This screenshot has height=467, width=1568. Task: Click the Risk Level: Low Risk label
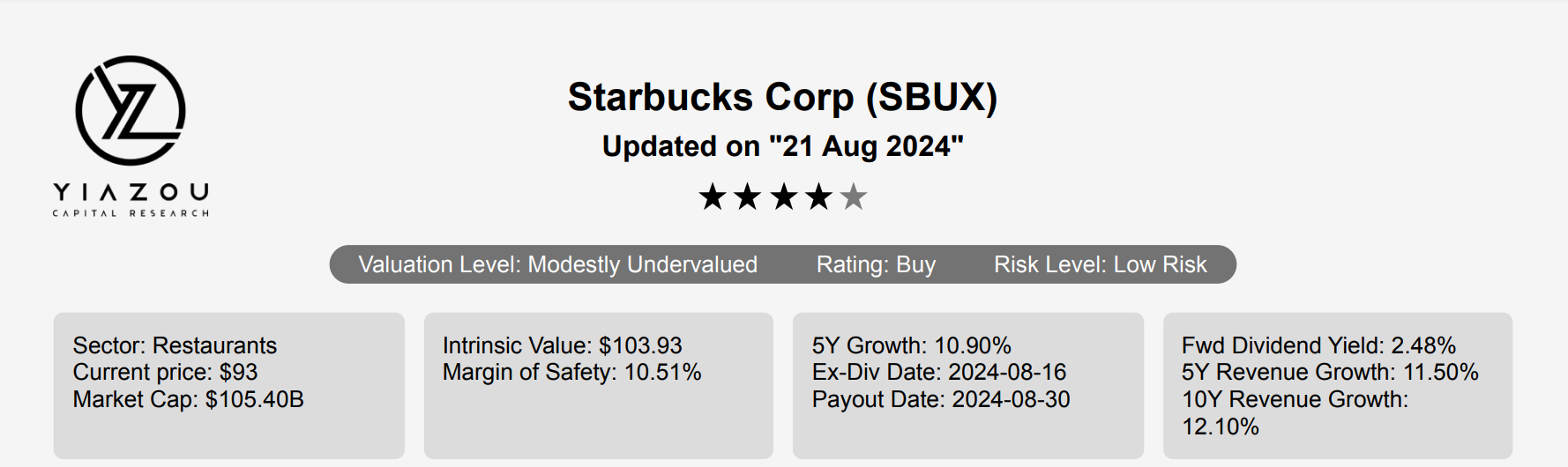point(1100,264)
